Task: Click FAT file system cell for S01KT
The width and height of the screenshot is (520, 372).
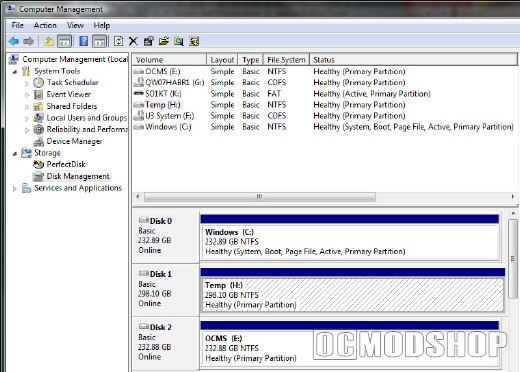Action: (274, 94)
